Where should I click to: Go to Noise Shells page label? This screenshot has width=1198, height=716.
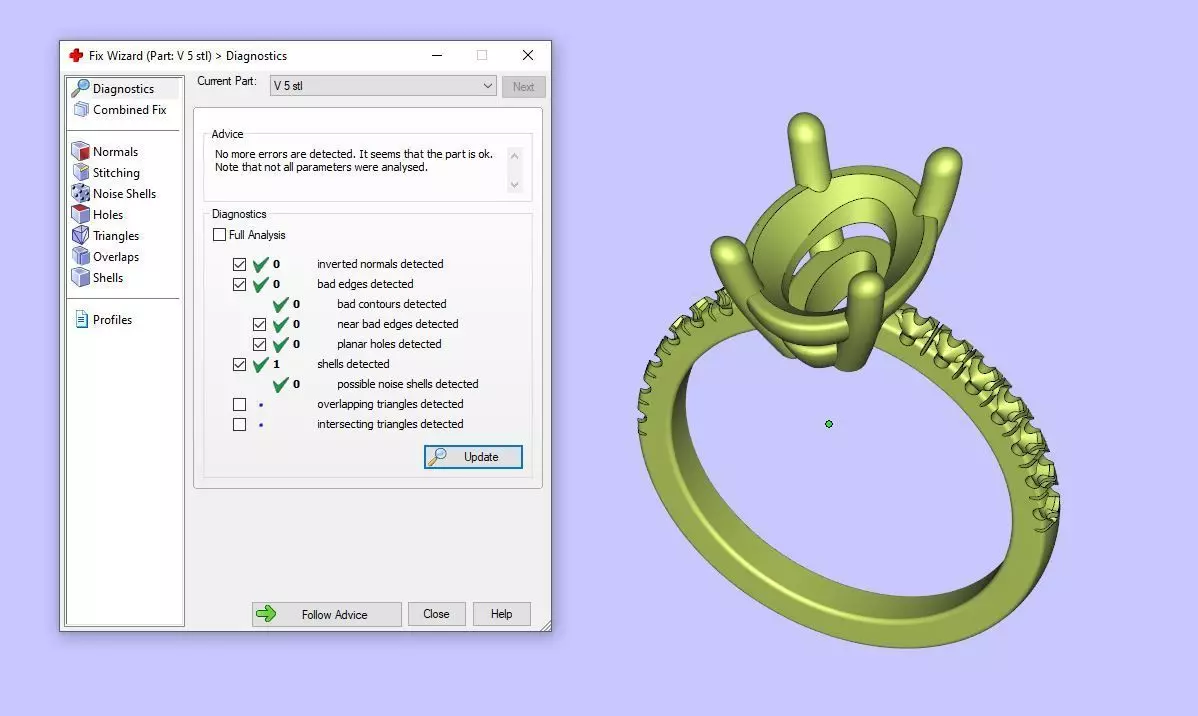pos(125,193)
